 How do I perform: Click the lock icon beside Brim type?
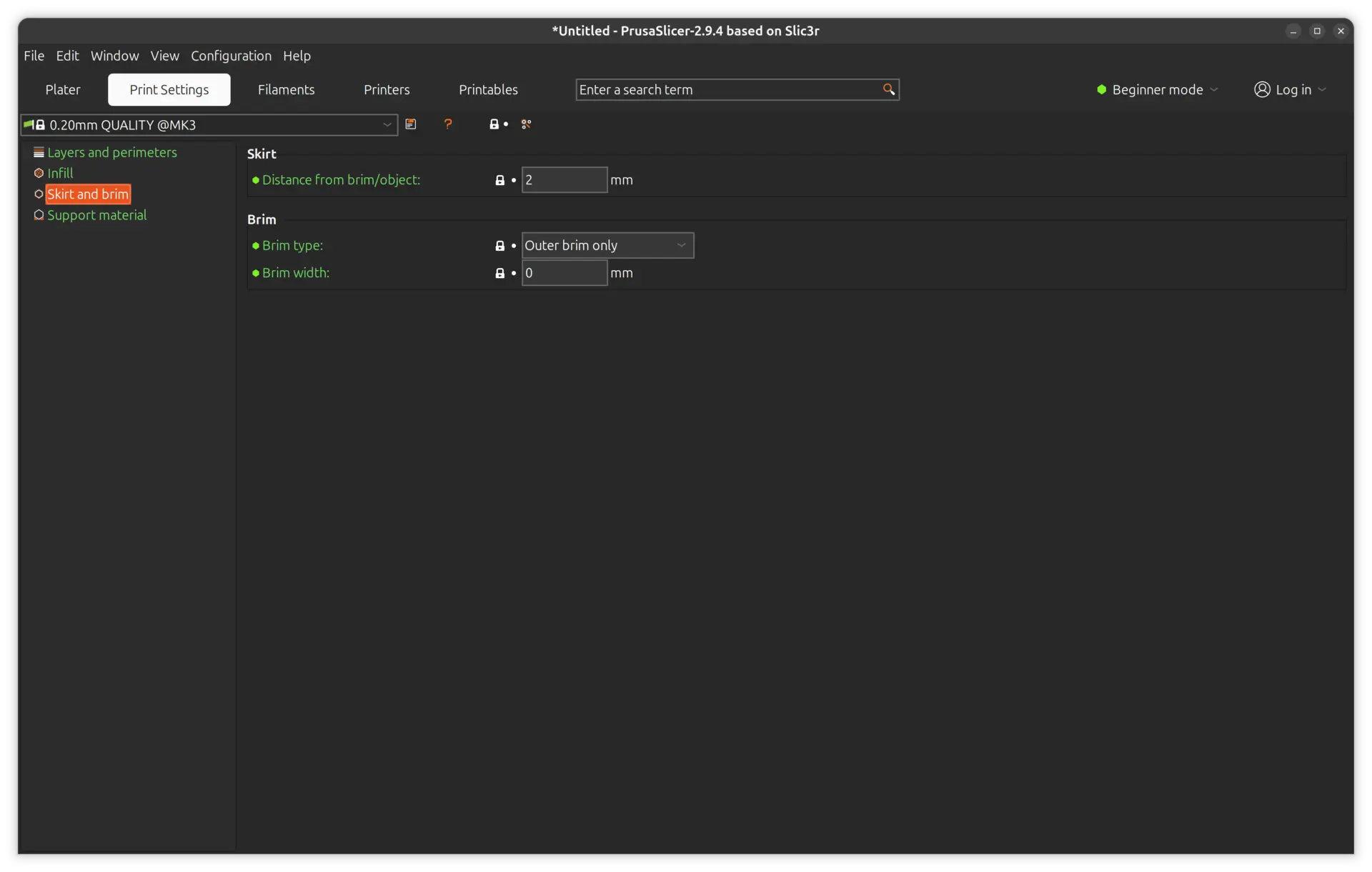tap(500, 245)
